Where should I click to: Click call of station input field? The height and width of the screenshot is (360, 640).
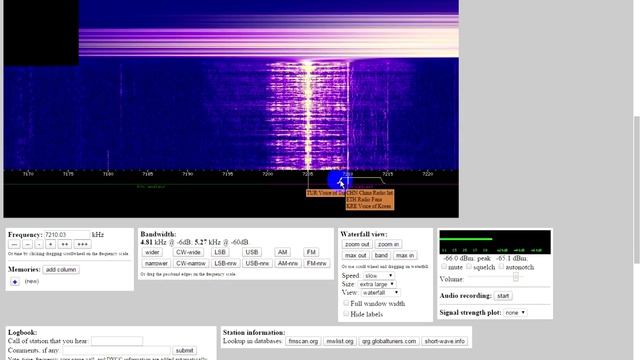coord(117,341)
